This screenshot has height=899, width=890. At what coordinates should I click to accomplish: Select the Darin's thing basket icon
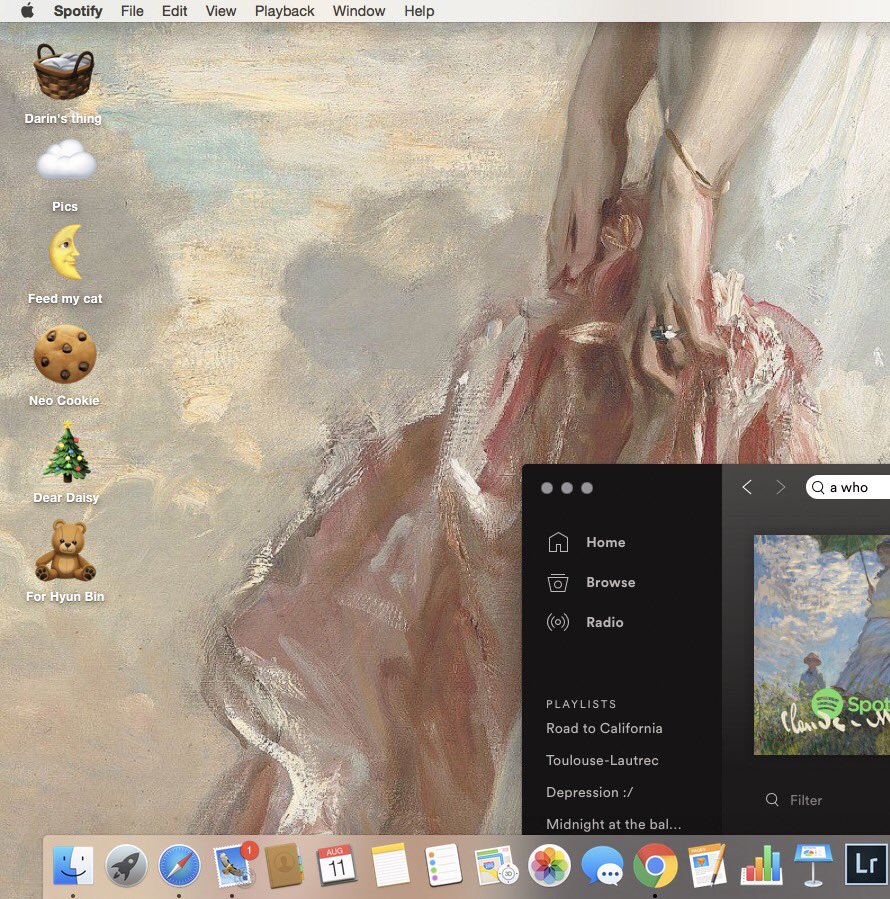[x=64, y=72]
